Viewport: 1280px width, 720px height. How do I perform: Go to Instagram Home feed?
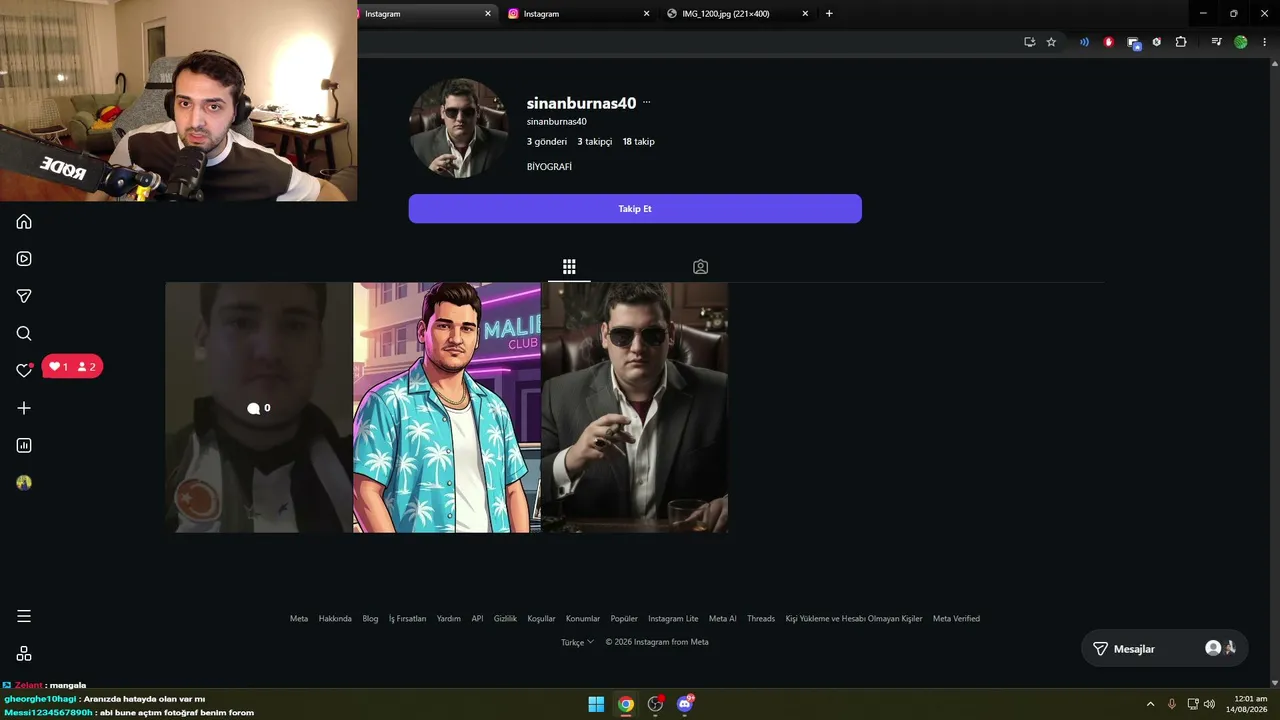point(24,222)
